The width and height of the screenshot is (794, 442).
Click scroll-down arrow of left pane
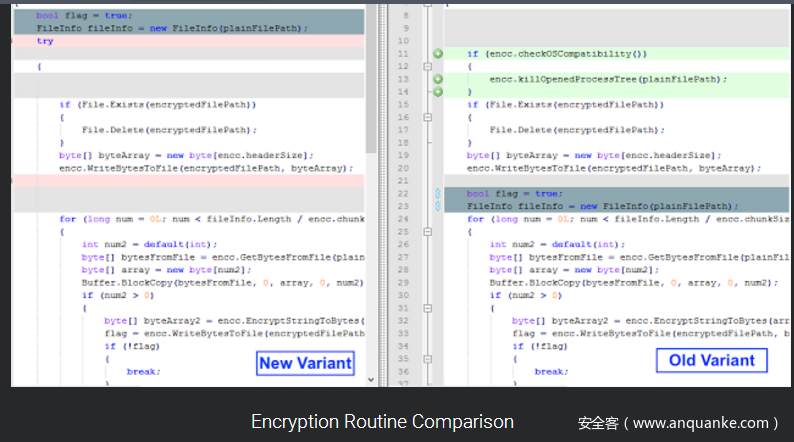point(371,380)
